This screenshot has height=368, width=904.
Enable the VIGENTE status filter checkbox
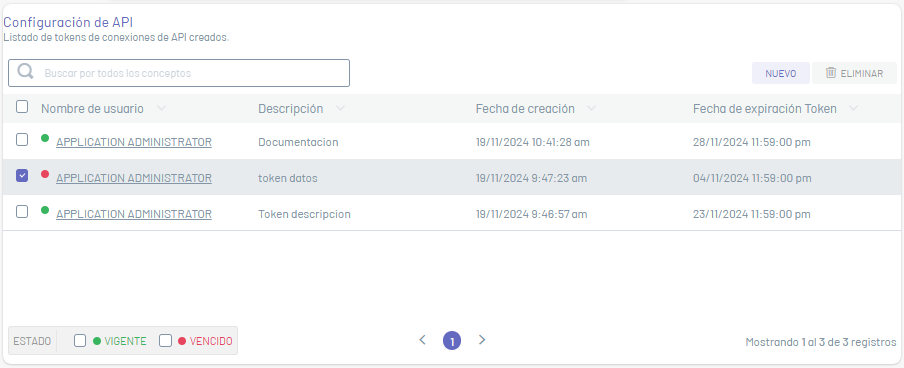[x=80, y=341]
